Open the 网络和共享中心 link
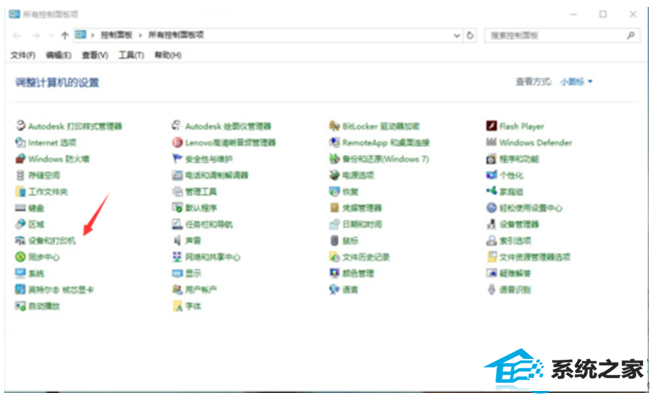Image resolution: width=652 pixels, height=396 pixels. coord(212,257)
